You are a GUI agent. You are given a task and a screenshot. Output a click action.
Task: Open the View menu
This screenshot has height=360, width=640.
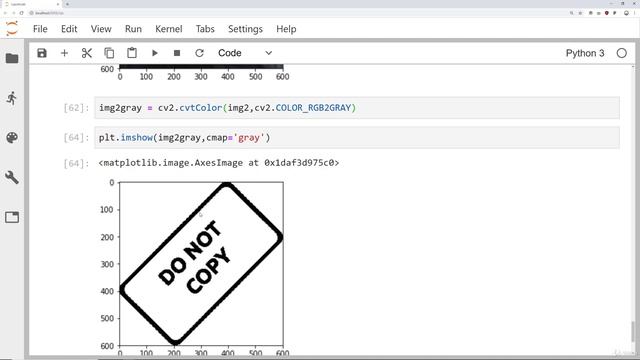(x=101, y=29)
